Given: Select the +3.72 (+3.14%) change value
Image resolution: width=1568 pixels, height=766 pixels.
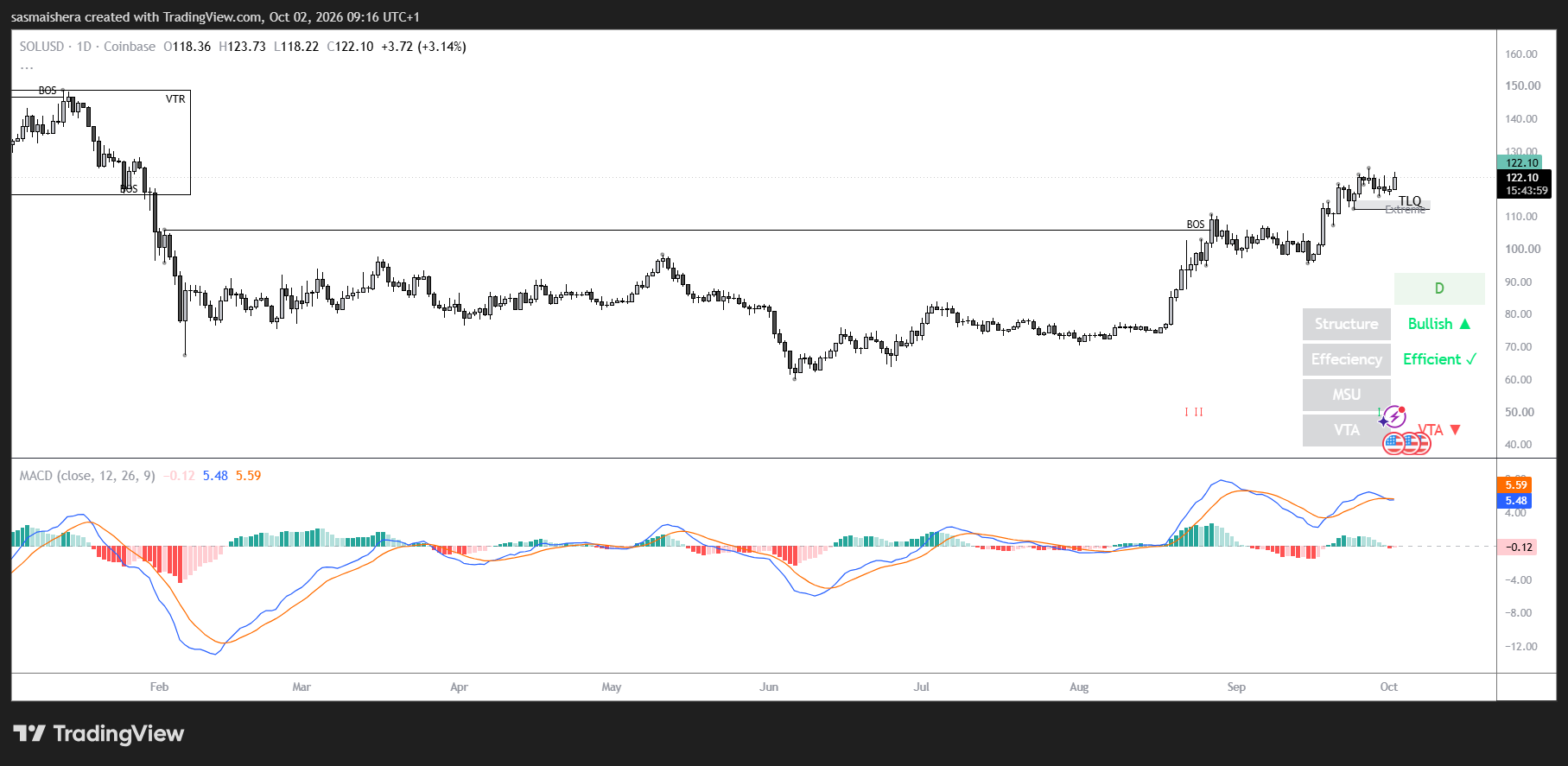Looking at the screenshot, I should click(x=423, y=47).
